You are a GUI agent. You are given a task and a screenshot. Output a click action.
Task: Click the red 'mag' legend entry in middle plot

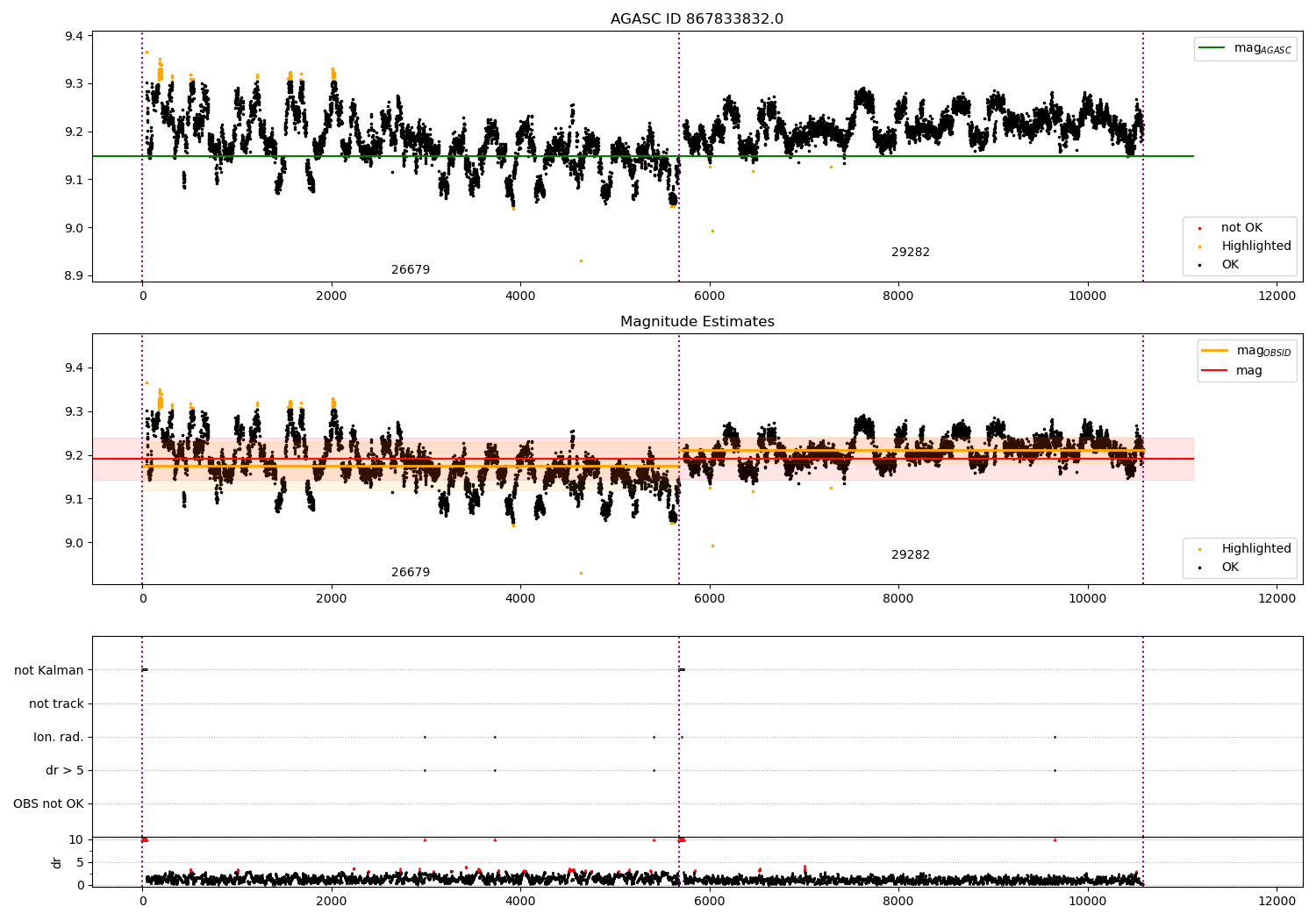coord(1249,371)
